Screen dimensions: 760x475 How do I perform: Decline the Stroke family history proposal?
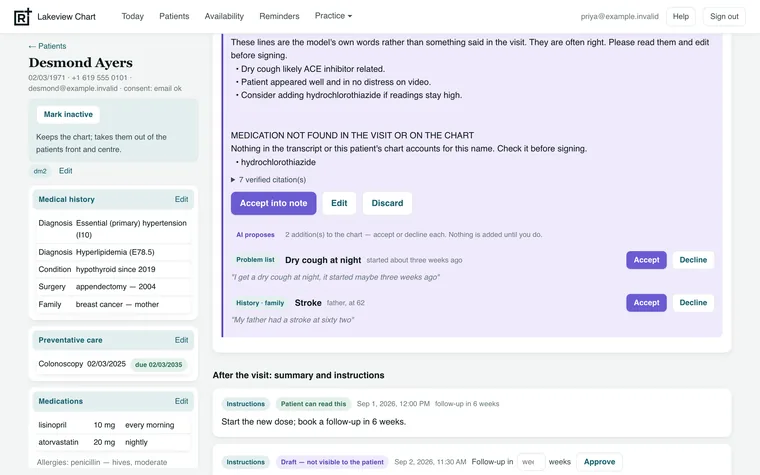click(x=693, y=302)
